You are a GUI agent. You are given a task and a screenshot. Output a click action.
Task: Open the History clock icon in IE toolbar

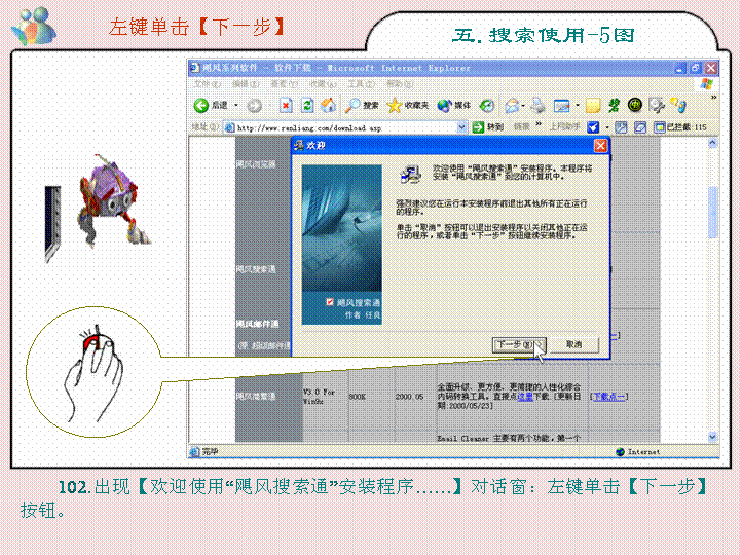pyautogui.click(x=487, y=105)
